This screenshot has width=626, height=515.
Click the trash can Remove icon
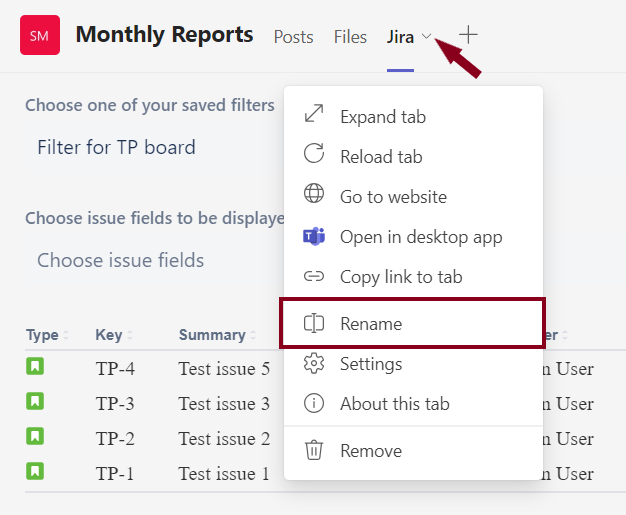point(314,451)
